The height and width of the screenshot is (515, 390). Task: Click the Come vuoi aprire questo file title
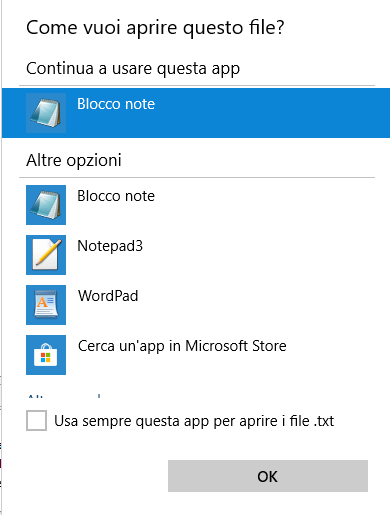click(155, 28)
